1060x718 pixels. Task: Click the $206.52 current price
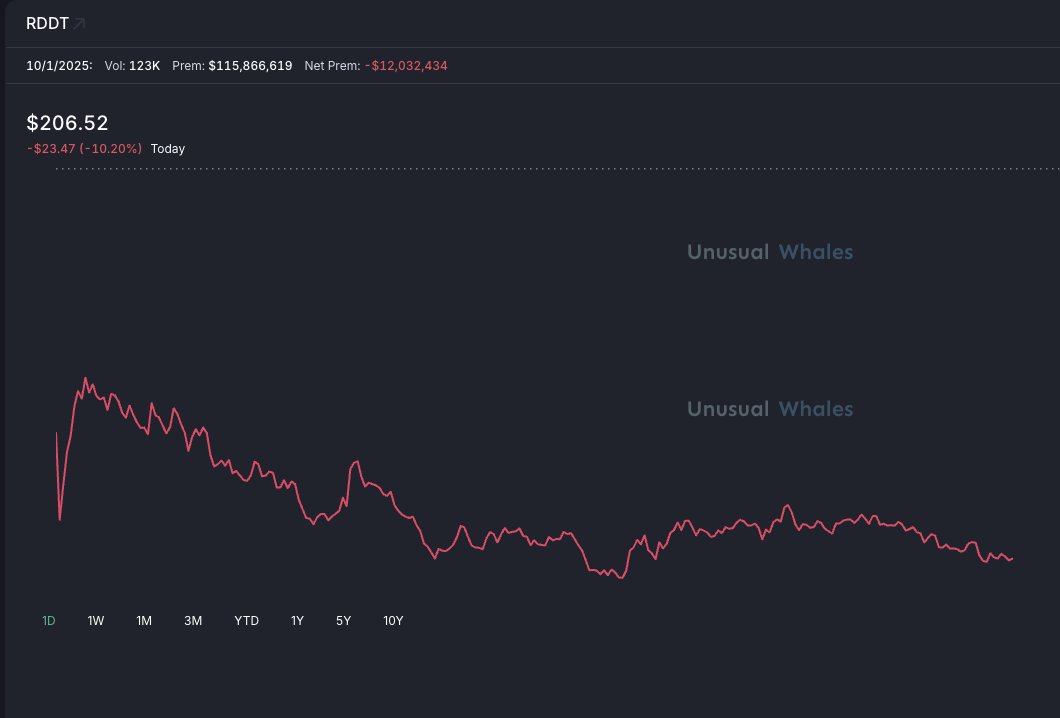67,123
